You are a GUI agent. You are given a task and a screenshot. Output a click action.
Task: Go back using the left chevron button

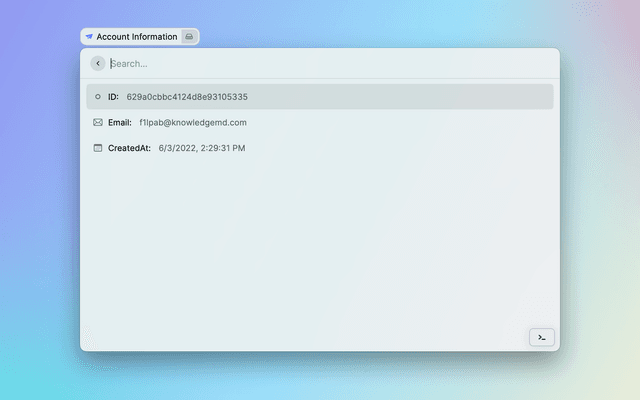point(97,63)
